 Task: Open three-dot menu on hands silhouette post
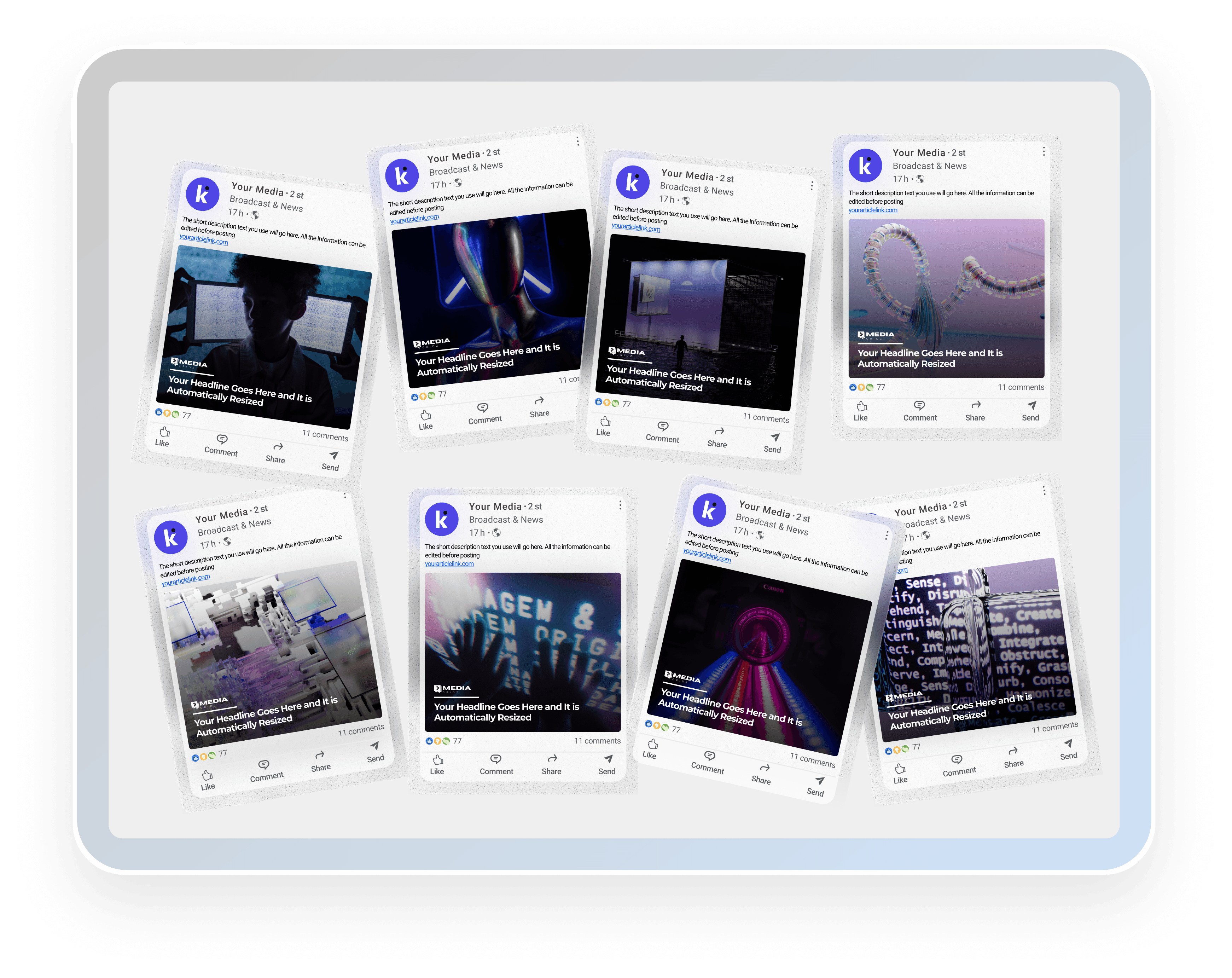[620, 505]
